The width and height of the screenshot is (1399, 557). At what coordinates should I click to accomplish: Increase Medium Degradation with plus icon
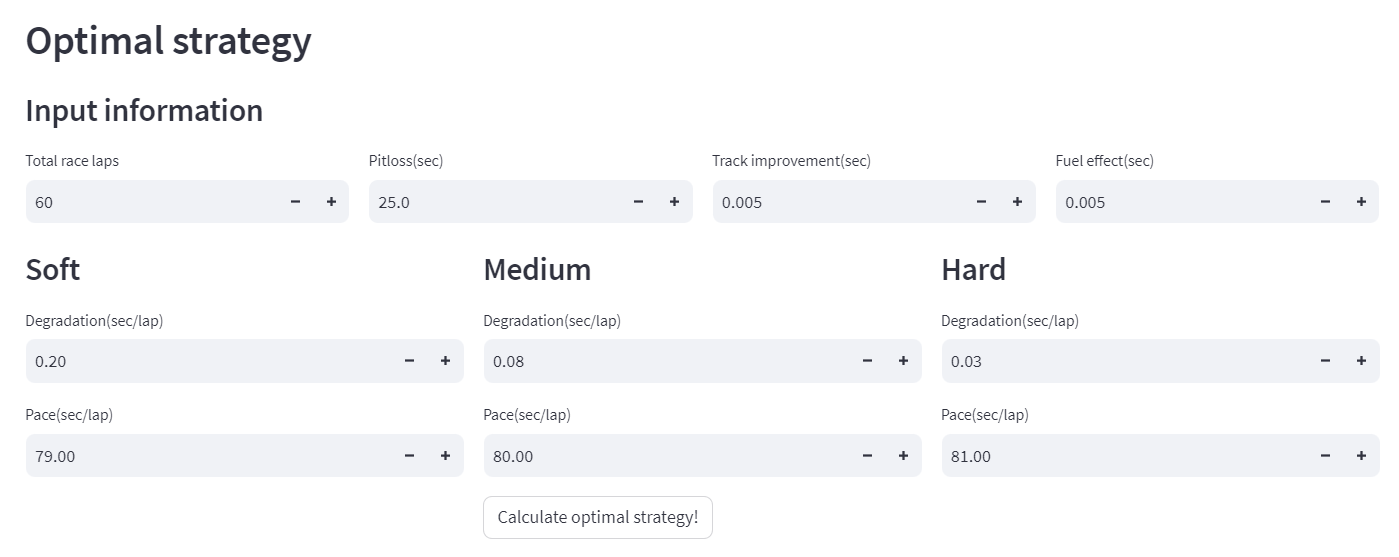click(x=903, y=361)
